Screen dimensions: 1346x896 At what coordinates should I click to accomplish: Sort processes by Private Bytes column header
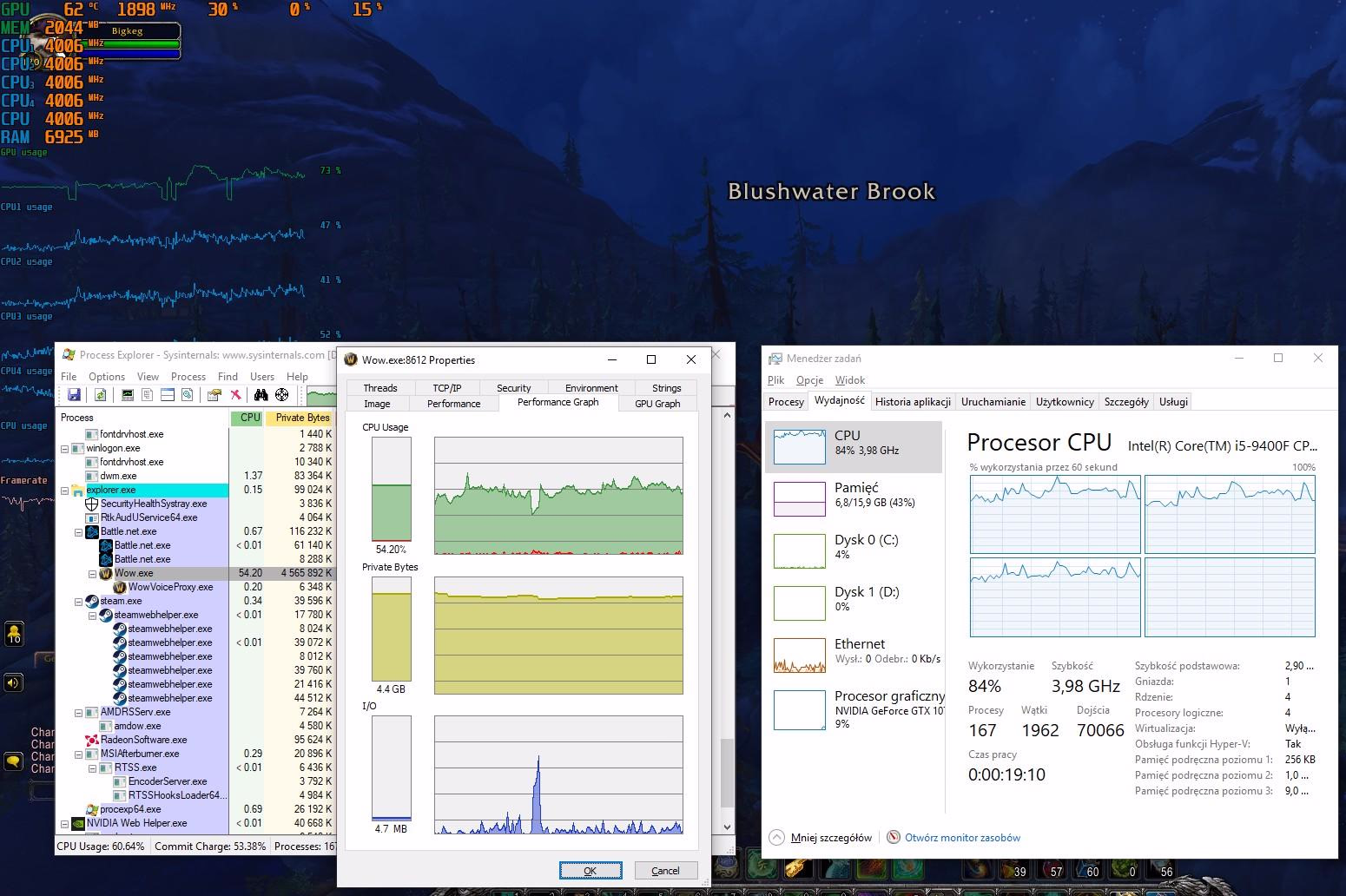coord(301,418)
